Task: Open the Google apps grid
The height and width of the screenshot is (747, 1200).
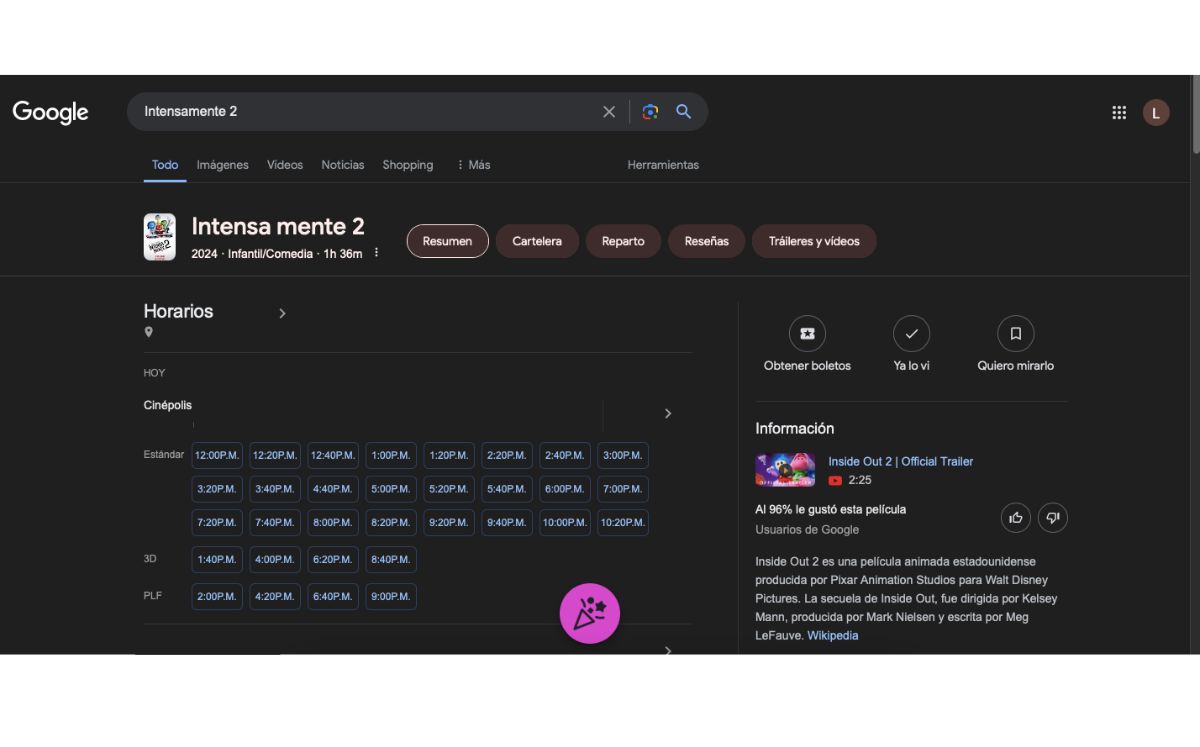Action: (1119, 113)
